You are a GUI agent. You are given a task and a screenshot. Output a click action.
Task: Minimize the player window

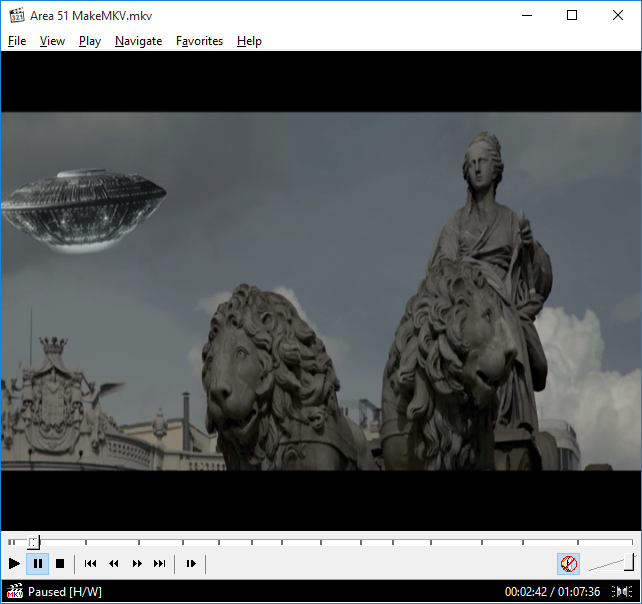[527, 16]
